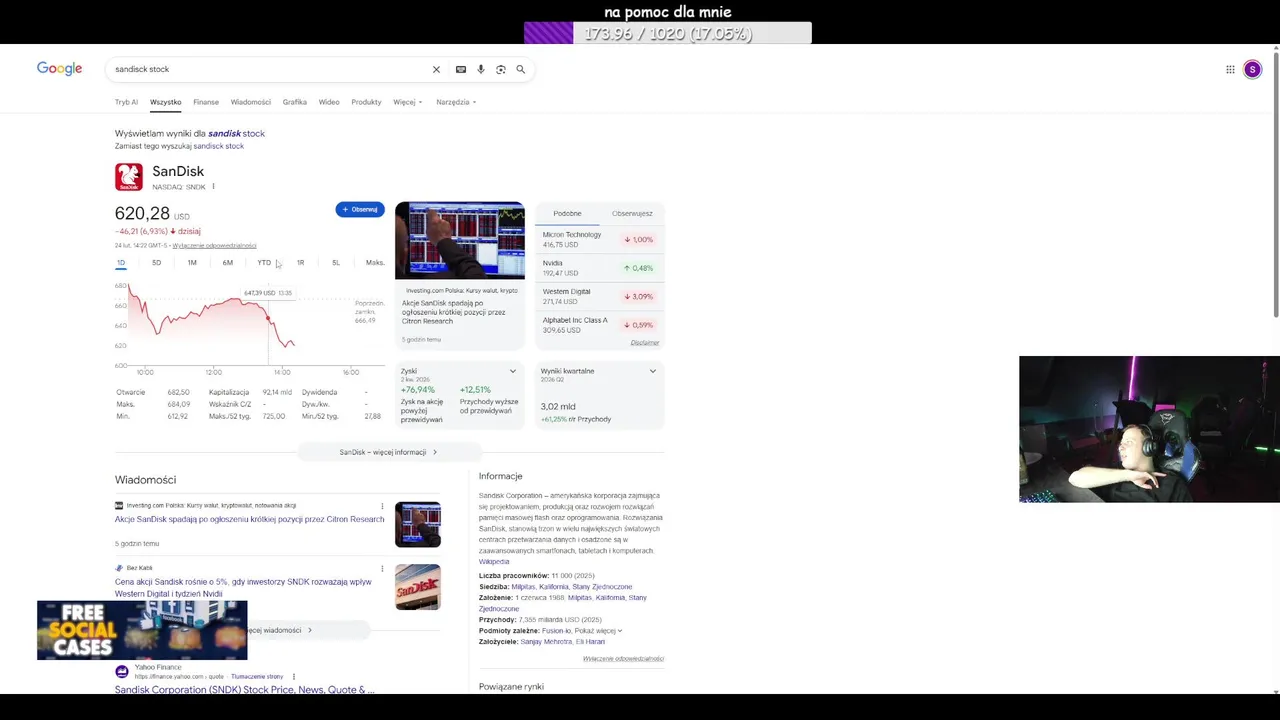
Task: Open options dots for Bez Kabli news item
Action: 382,568
